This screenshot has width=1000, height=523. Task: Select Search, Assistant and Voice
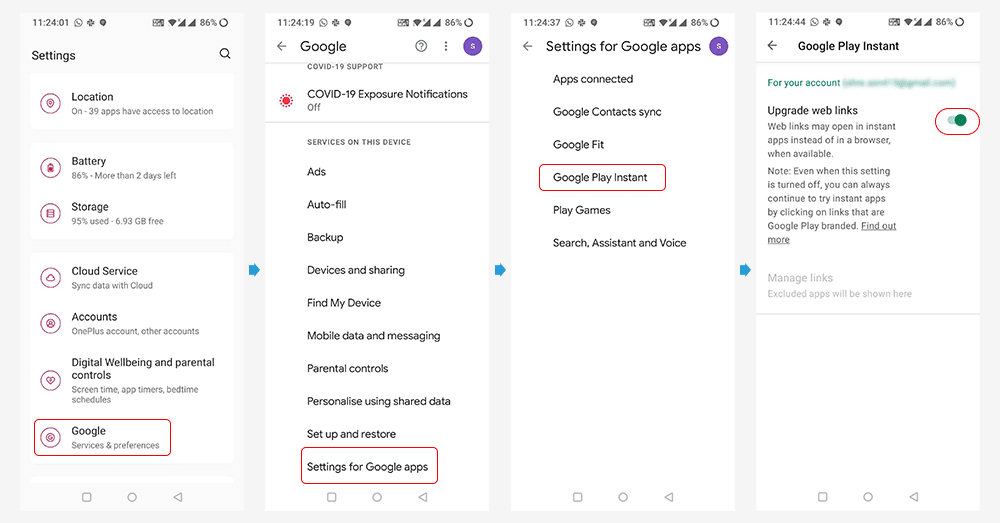click(619, 243)
